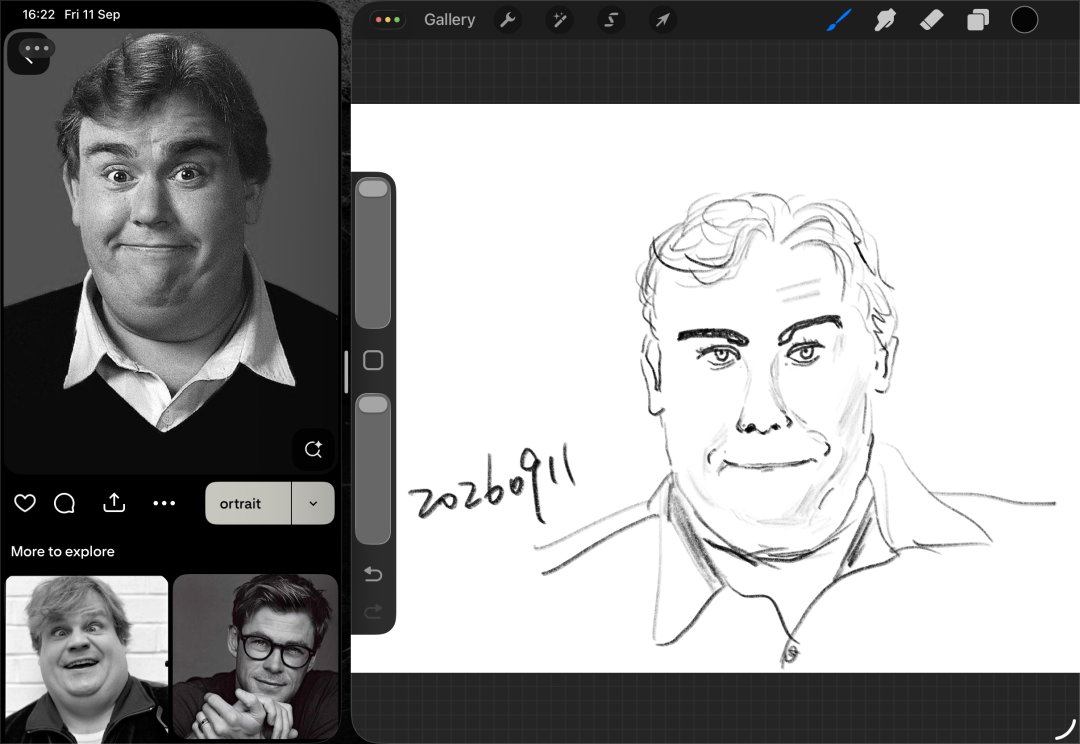Open the Pinterest window's top-left multitasking dots
The image size is (1080, 744).
37,48
